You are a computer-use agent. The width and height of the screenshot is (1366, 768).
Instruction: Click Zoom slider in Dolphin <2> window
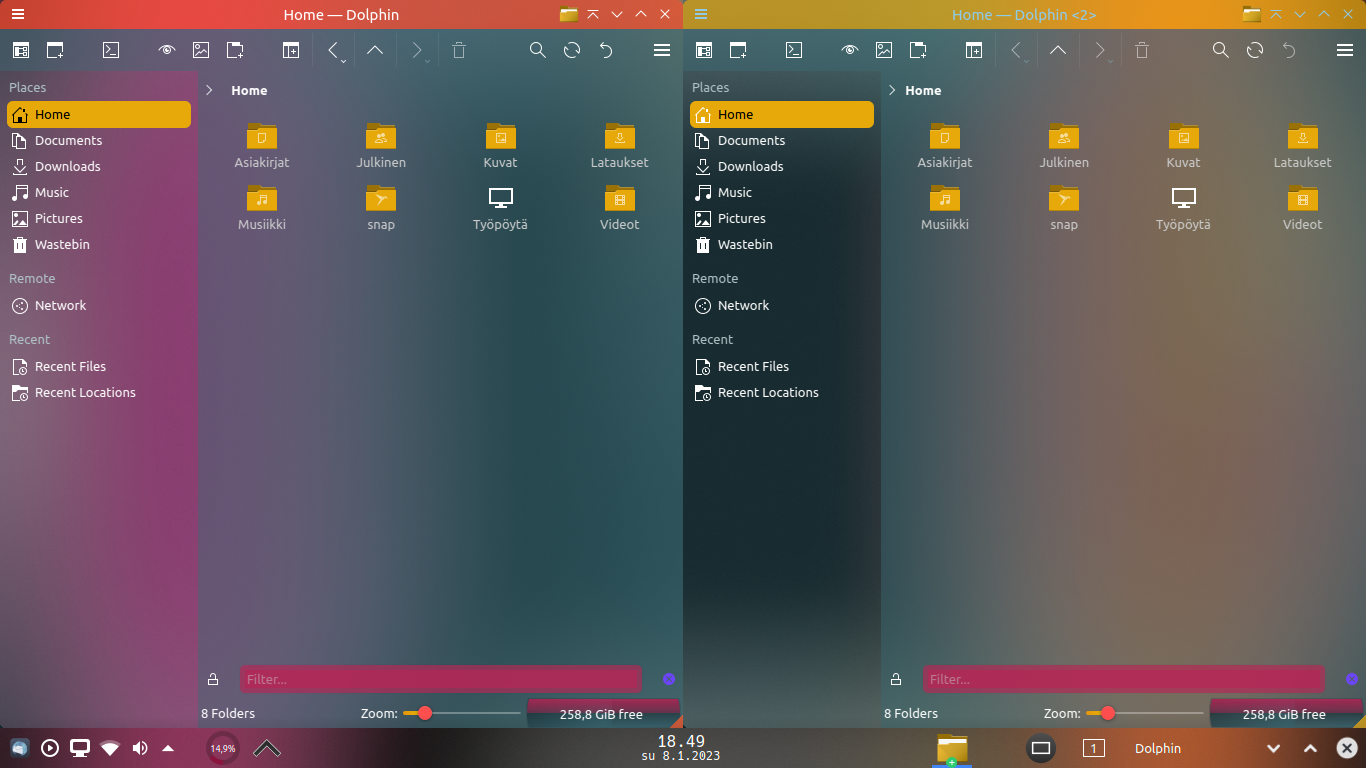[1144, 713]
